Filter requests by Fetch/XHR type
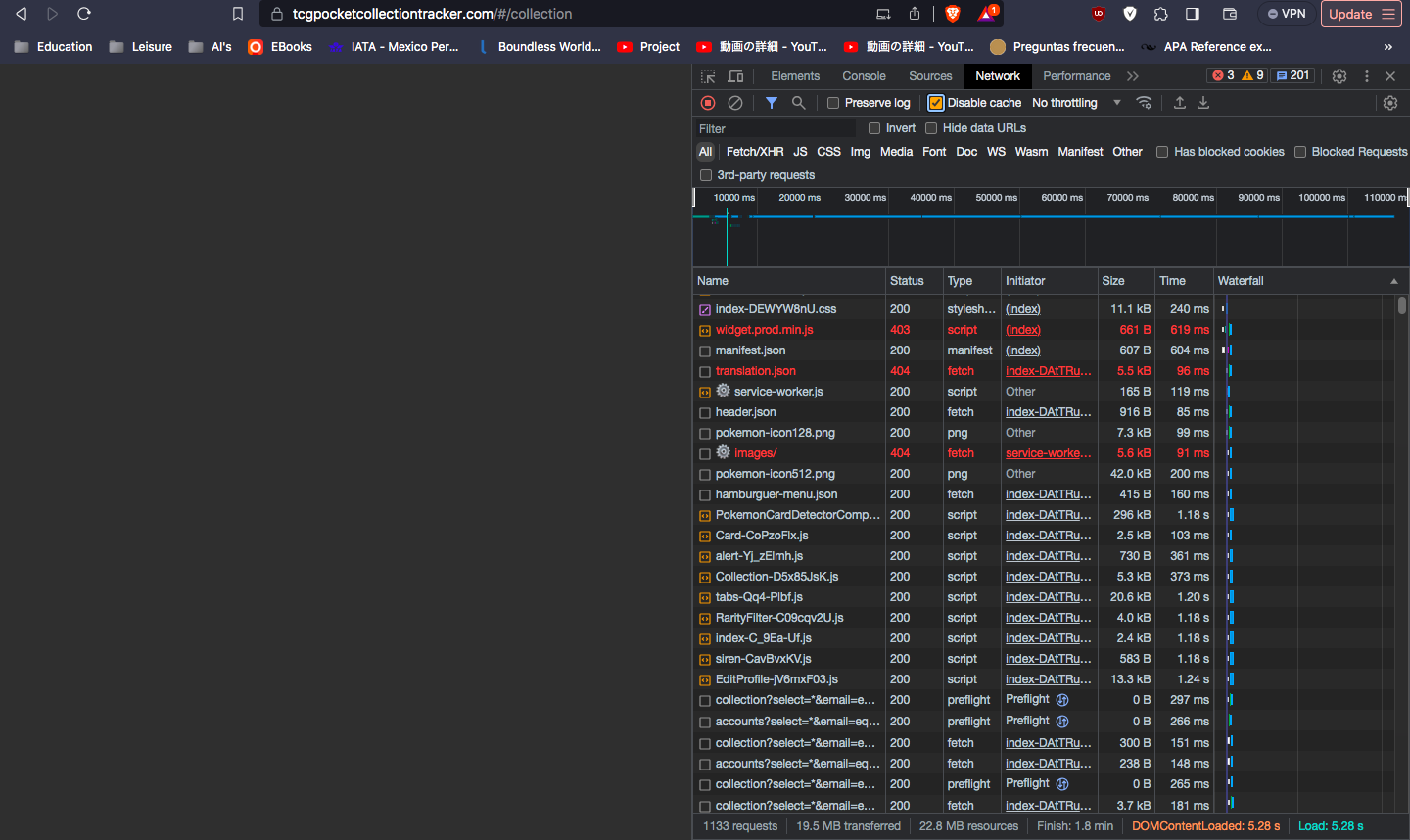 tap(754, 152)
